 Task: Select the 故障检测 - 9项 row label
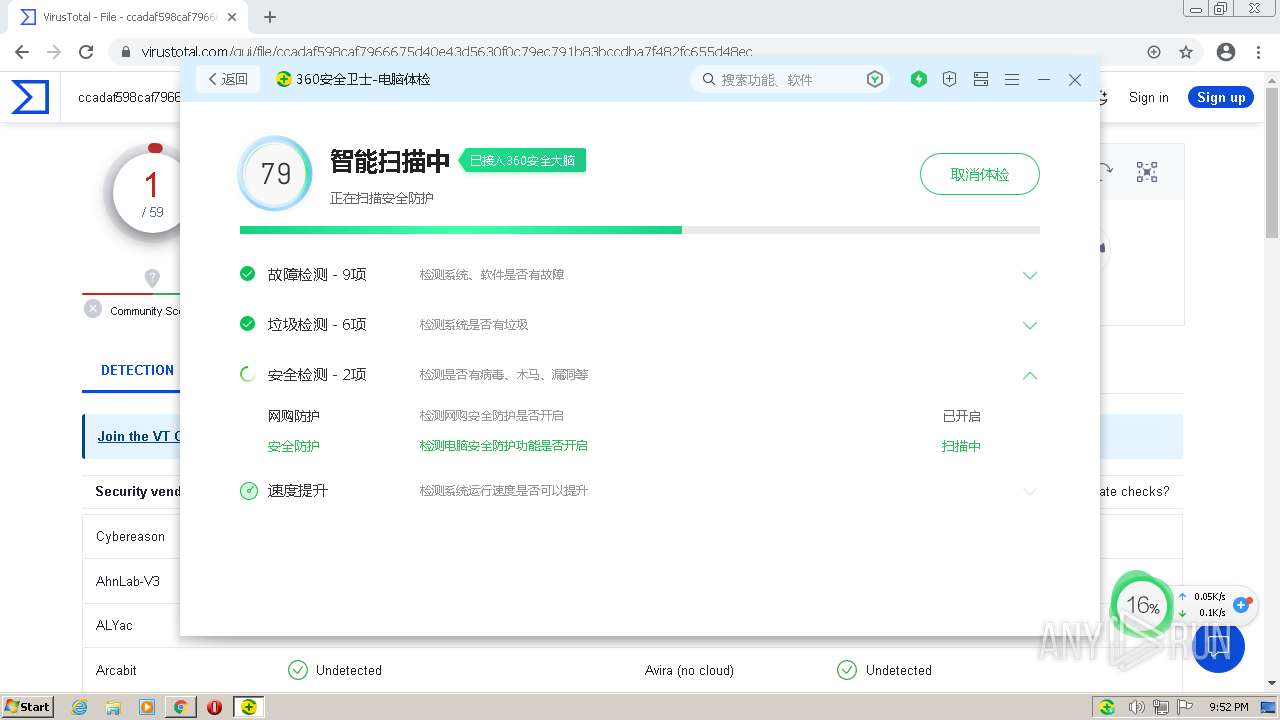(317, 274)
